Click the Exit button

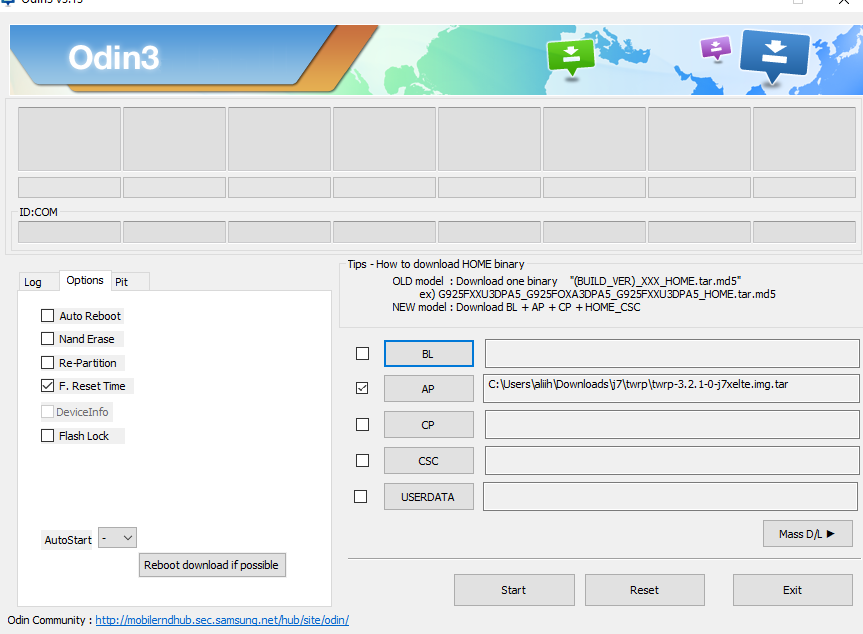pos(793,590)
